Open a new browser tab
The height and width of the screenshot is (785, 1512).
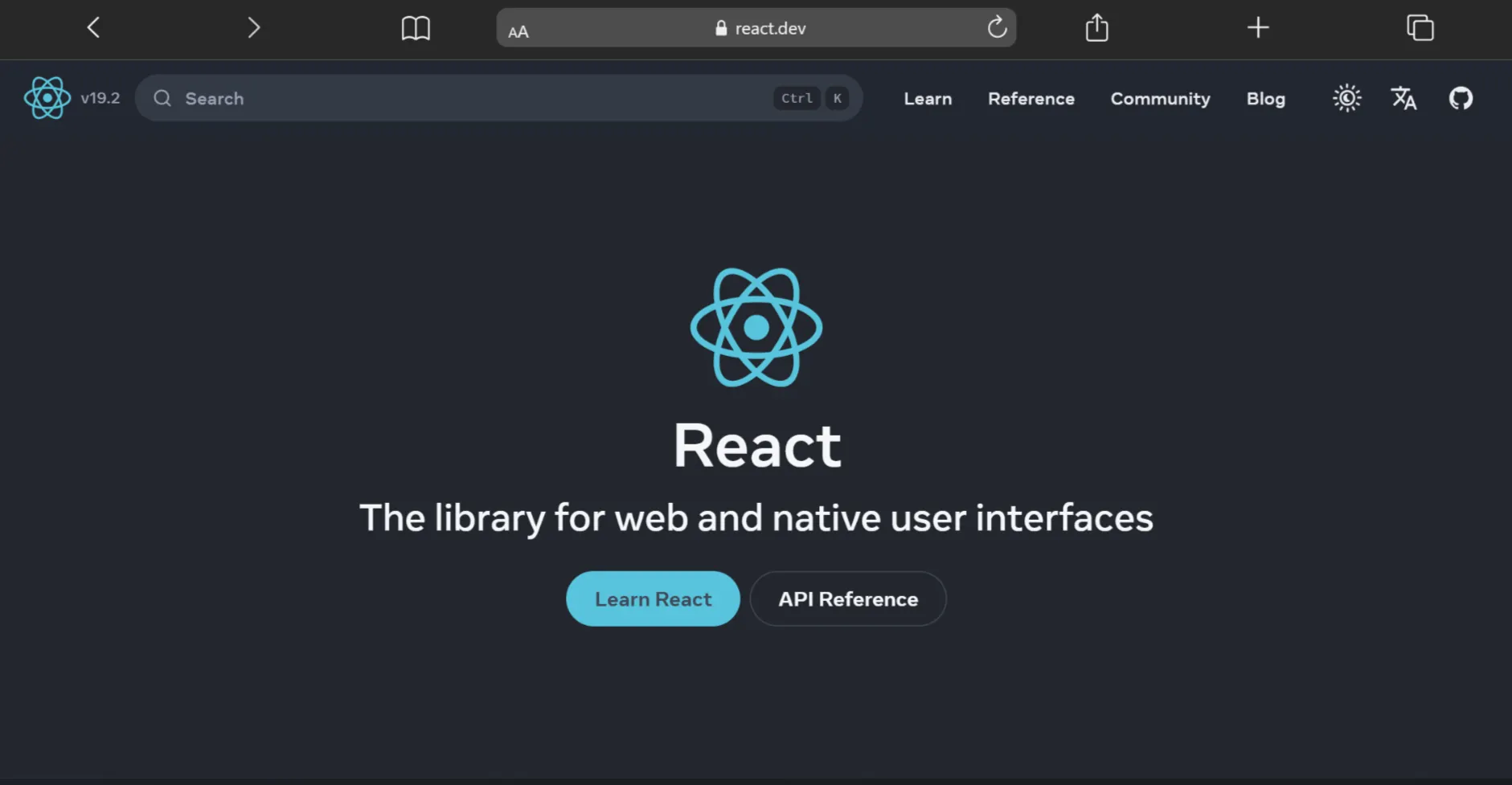[1259, 27]
